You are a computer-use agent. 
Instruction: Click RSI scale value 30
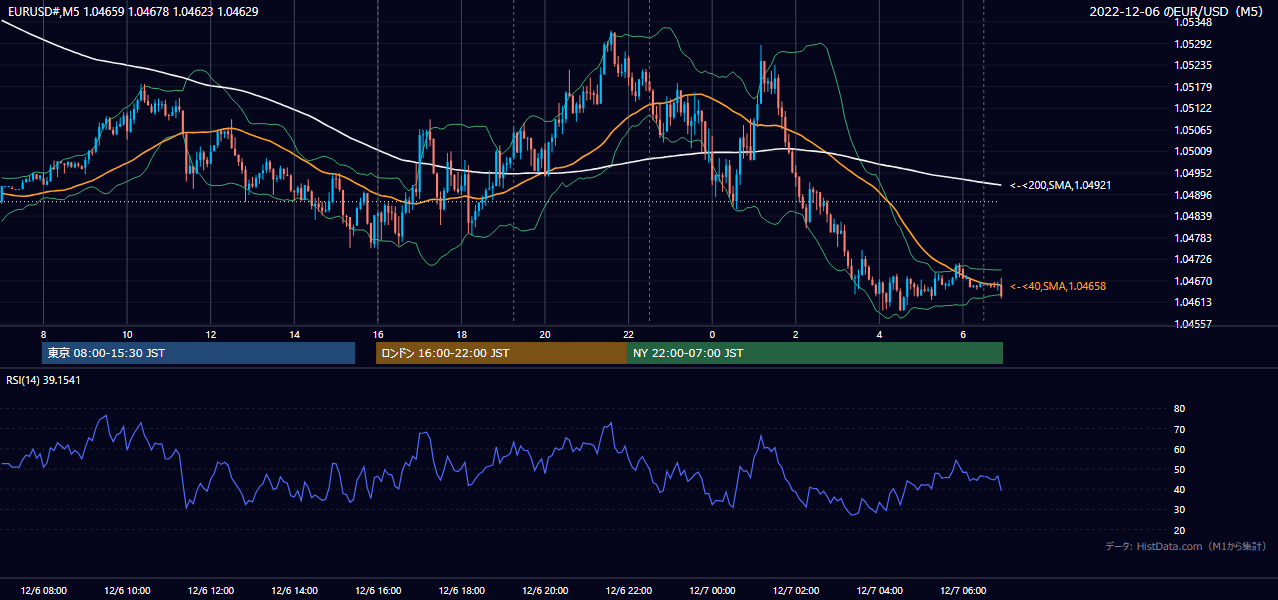(1180, 510)
